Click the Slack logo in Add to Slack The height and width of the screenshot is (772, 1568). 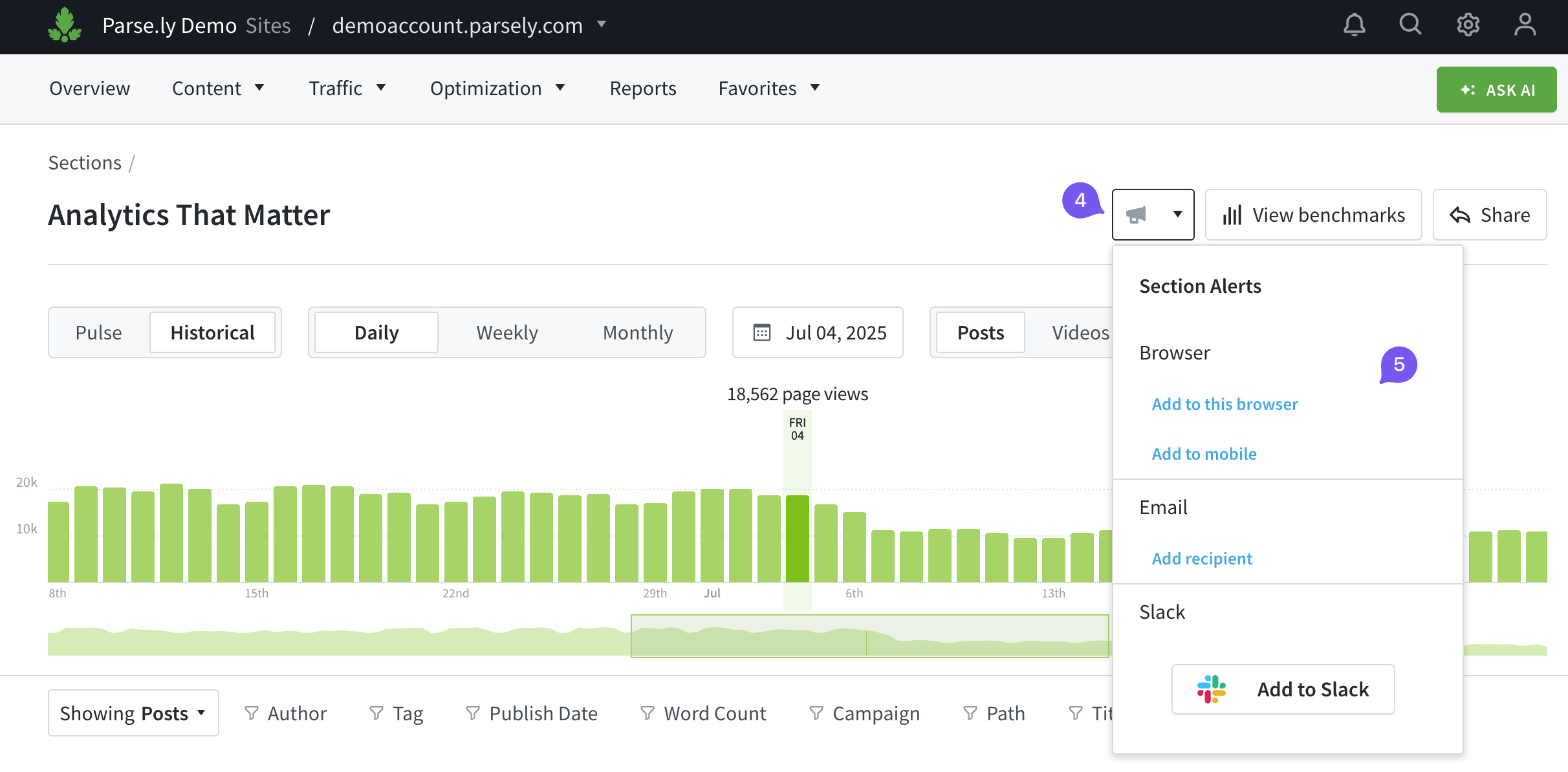pos(1211,689)
